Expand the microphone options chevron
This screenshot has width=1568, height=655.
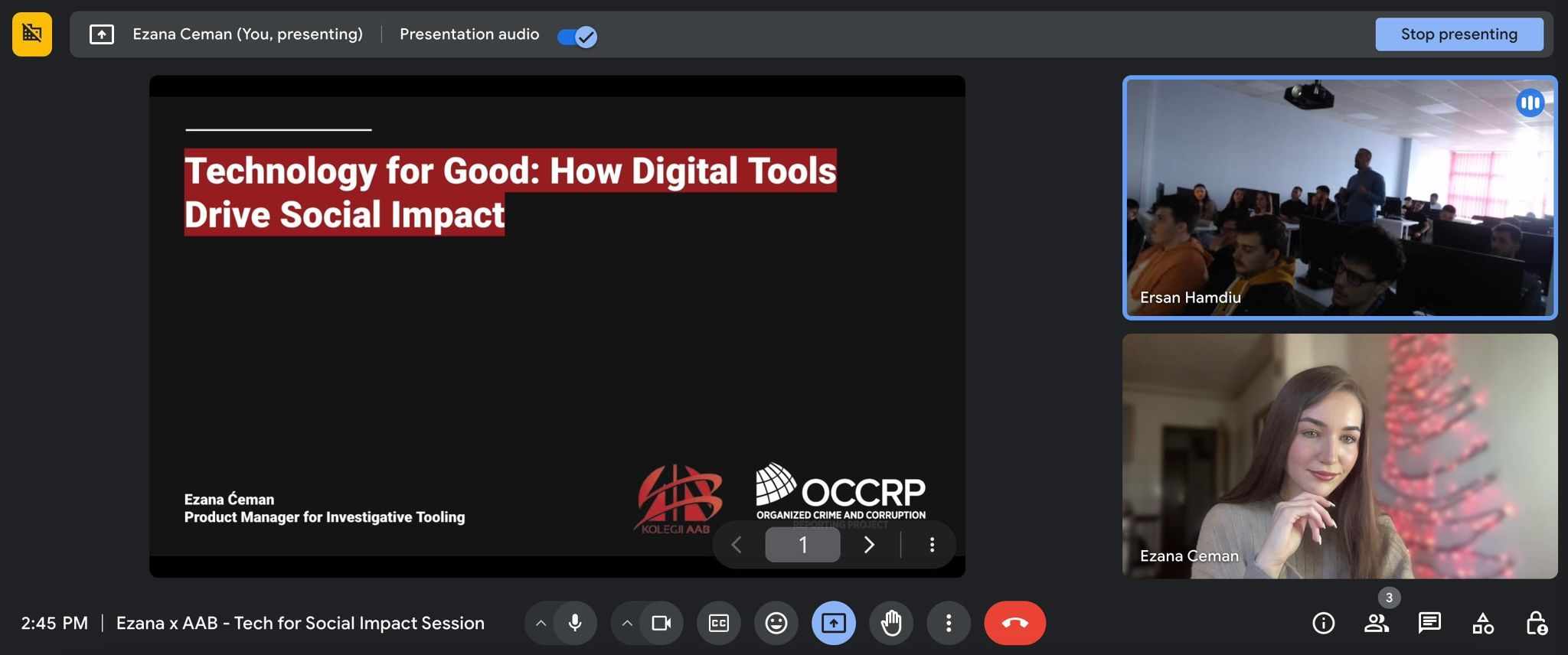(541, 623)
